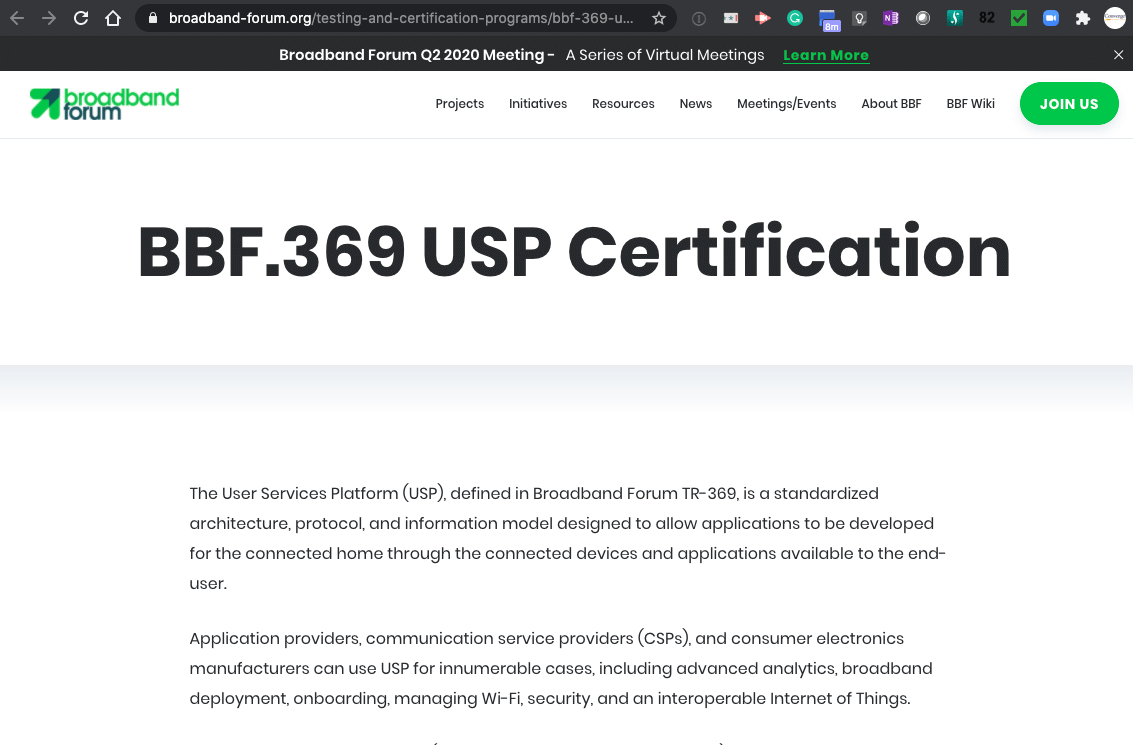
Task: Follow the Learn More link
Action: [x=825, y=55]
